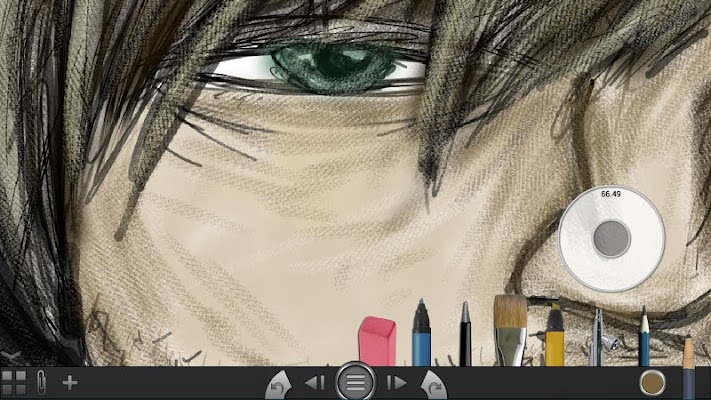Click the gray brush size dot

[x=612, y=239]
